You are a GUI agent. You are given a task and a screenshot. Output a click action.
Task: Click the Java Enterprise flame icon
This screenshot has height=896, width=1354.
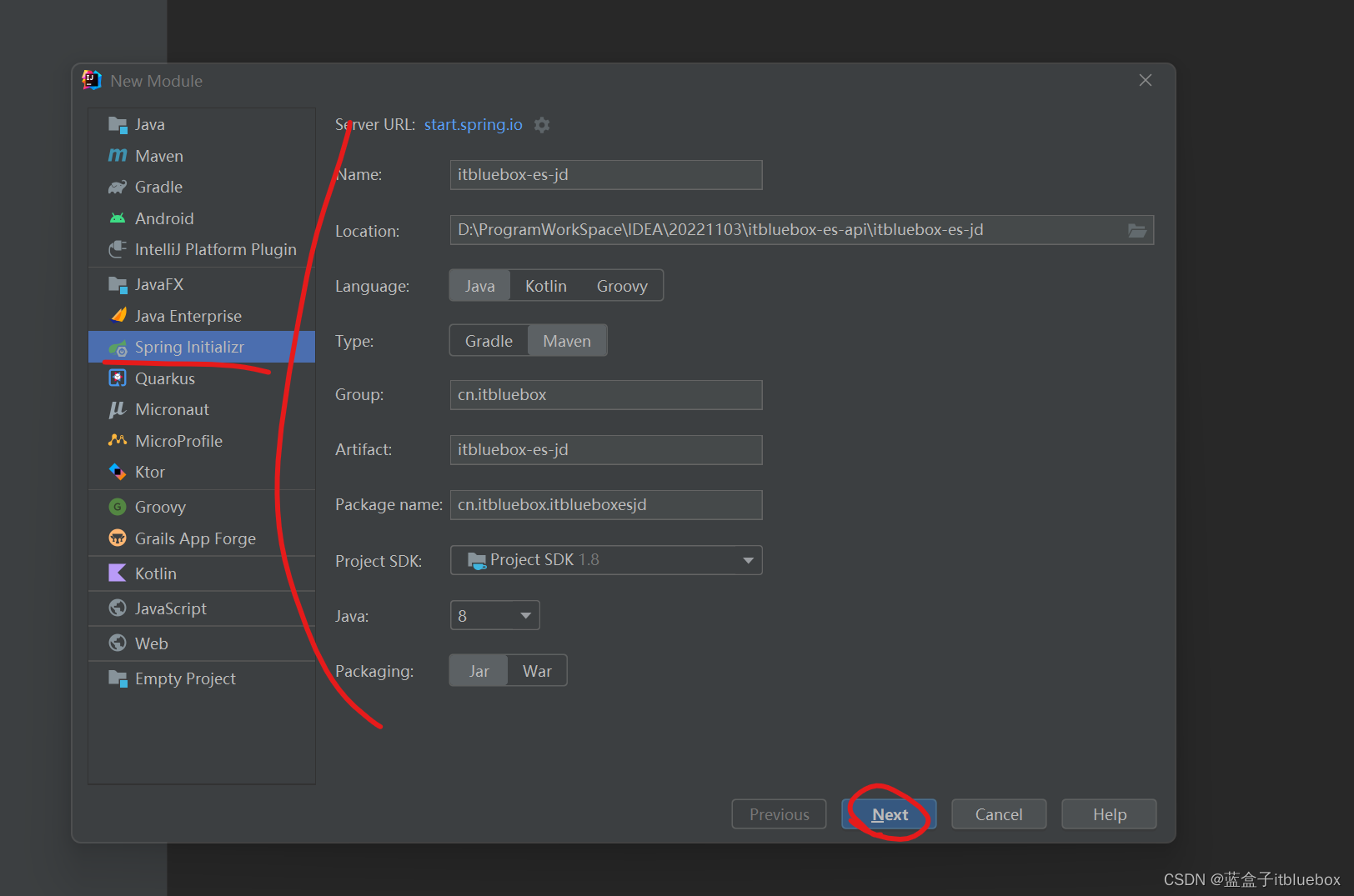(118, 316)
